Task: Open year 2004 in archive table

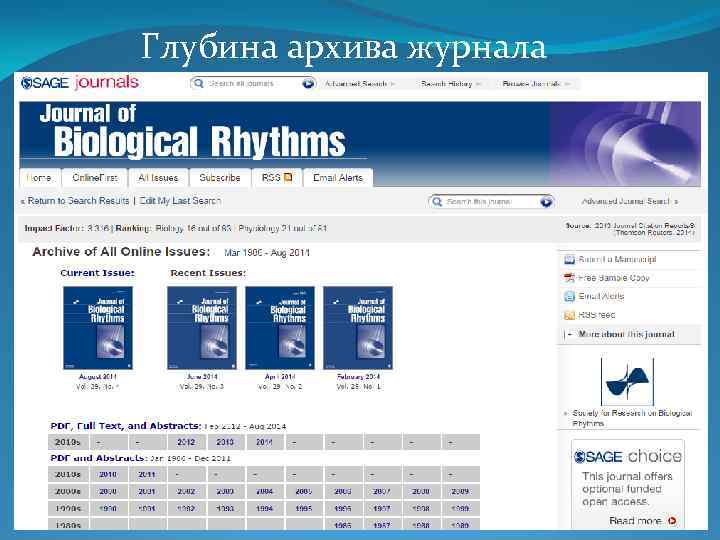Action: click(x=264, y=491)
